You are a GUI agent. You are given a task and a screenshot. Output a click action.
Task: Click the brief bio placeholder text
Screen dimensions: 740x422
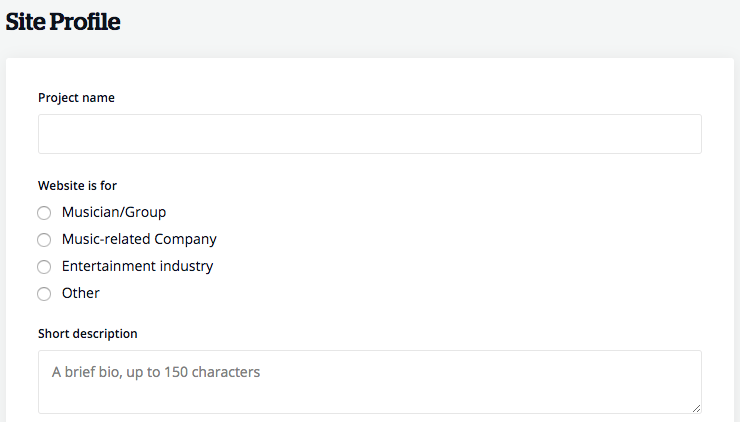tap(156, 372)
